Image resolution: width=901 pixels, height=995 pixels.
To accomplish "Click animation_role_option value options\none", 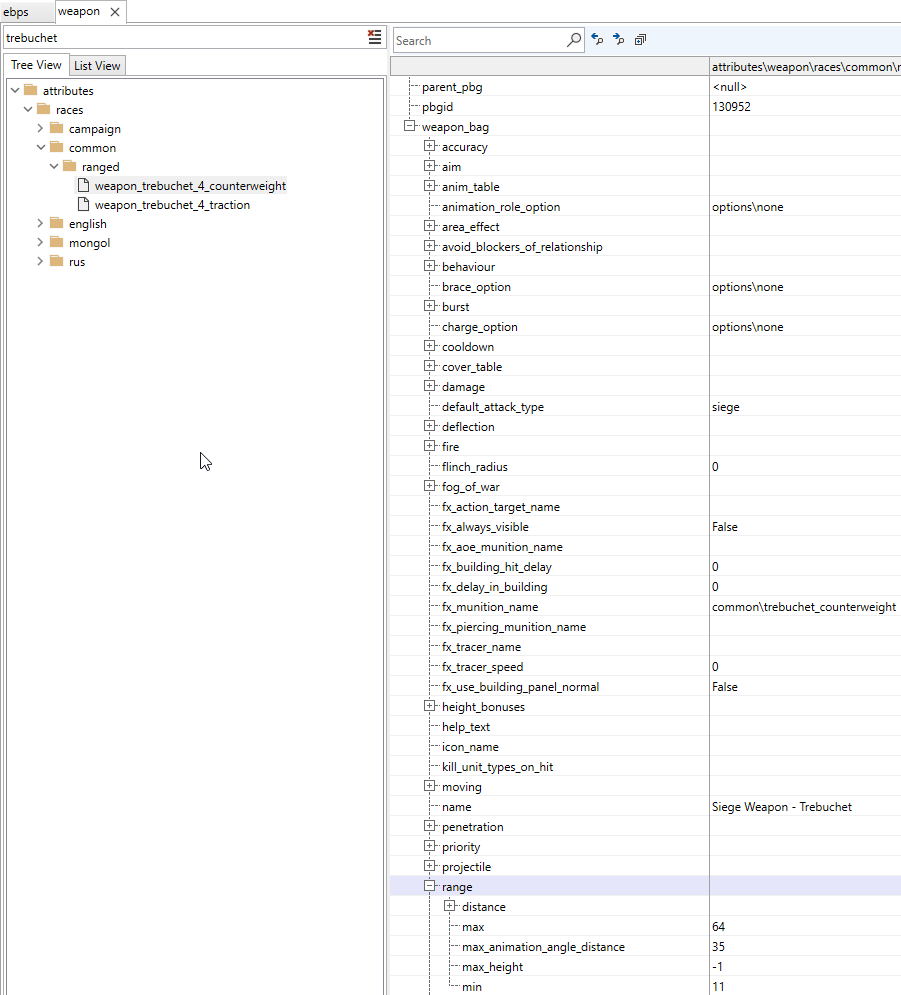I will pos(747,207).
